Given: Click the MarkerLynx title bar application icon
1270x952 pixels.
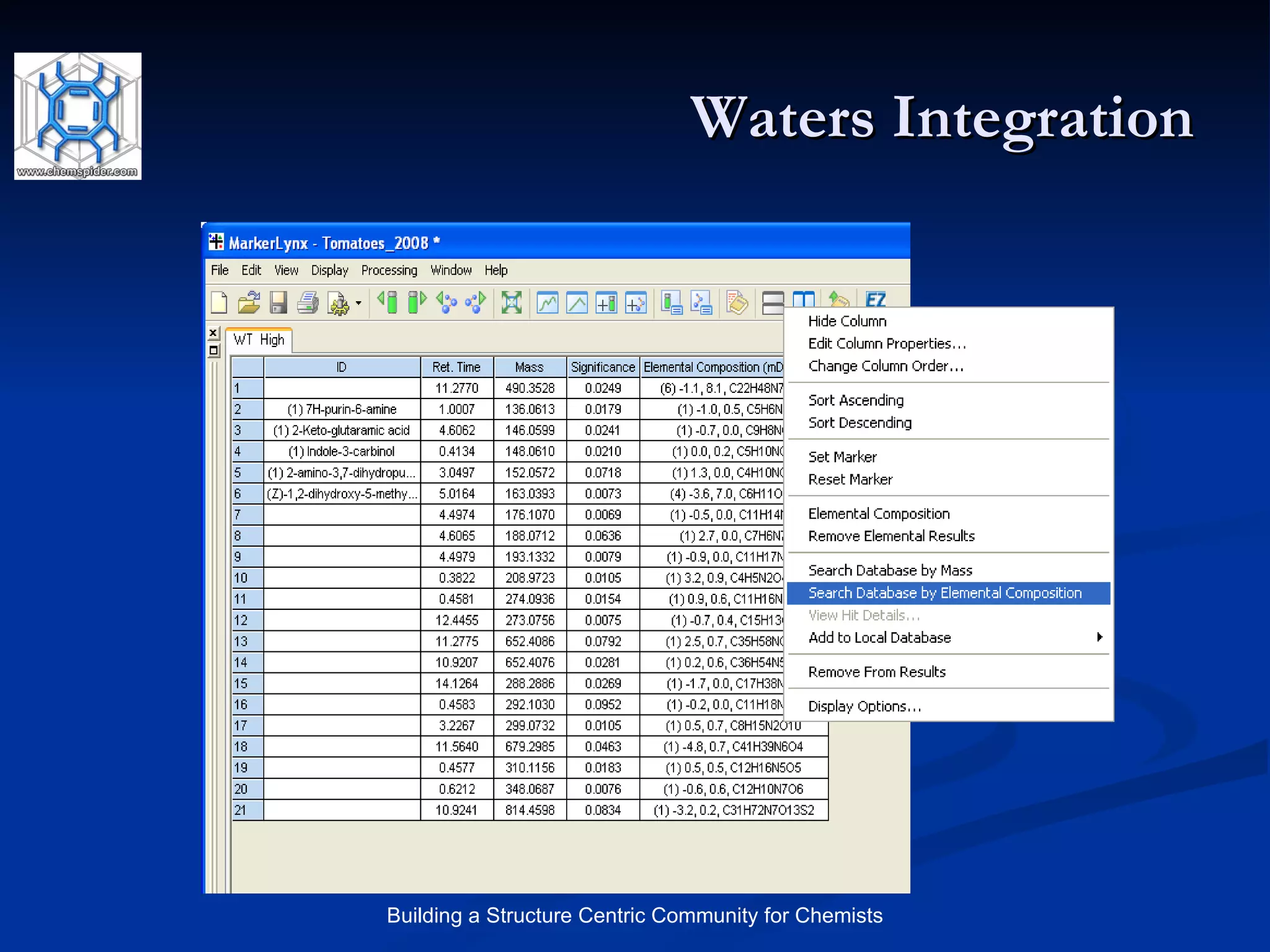Looking at the screenshot, I should 216,242.
